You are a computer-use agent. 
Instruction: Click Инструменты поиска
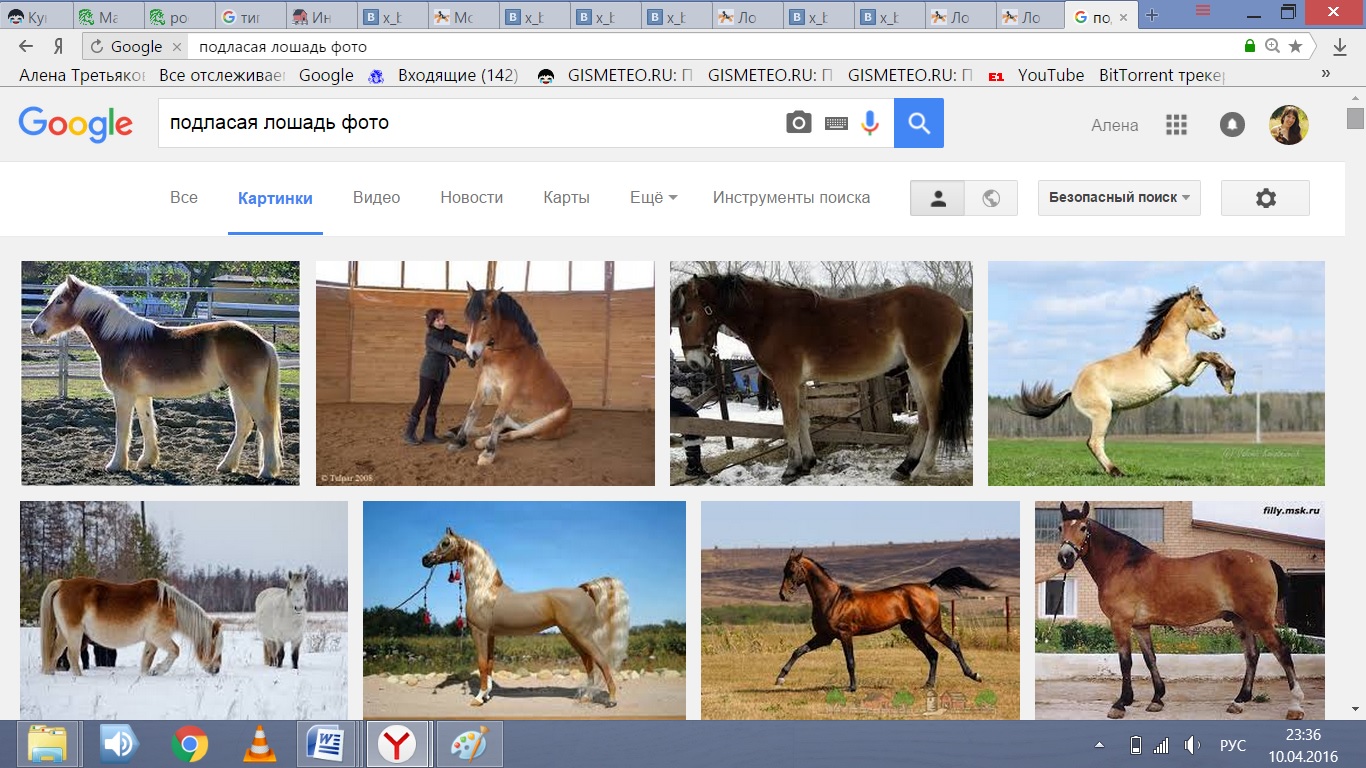[791, 198]
